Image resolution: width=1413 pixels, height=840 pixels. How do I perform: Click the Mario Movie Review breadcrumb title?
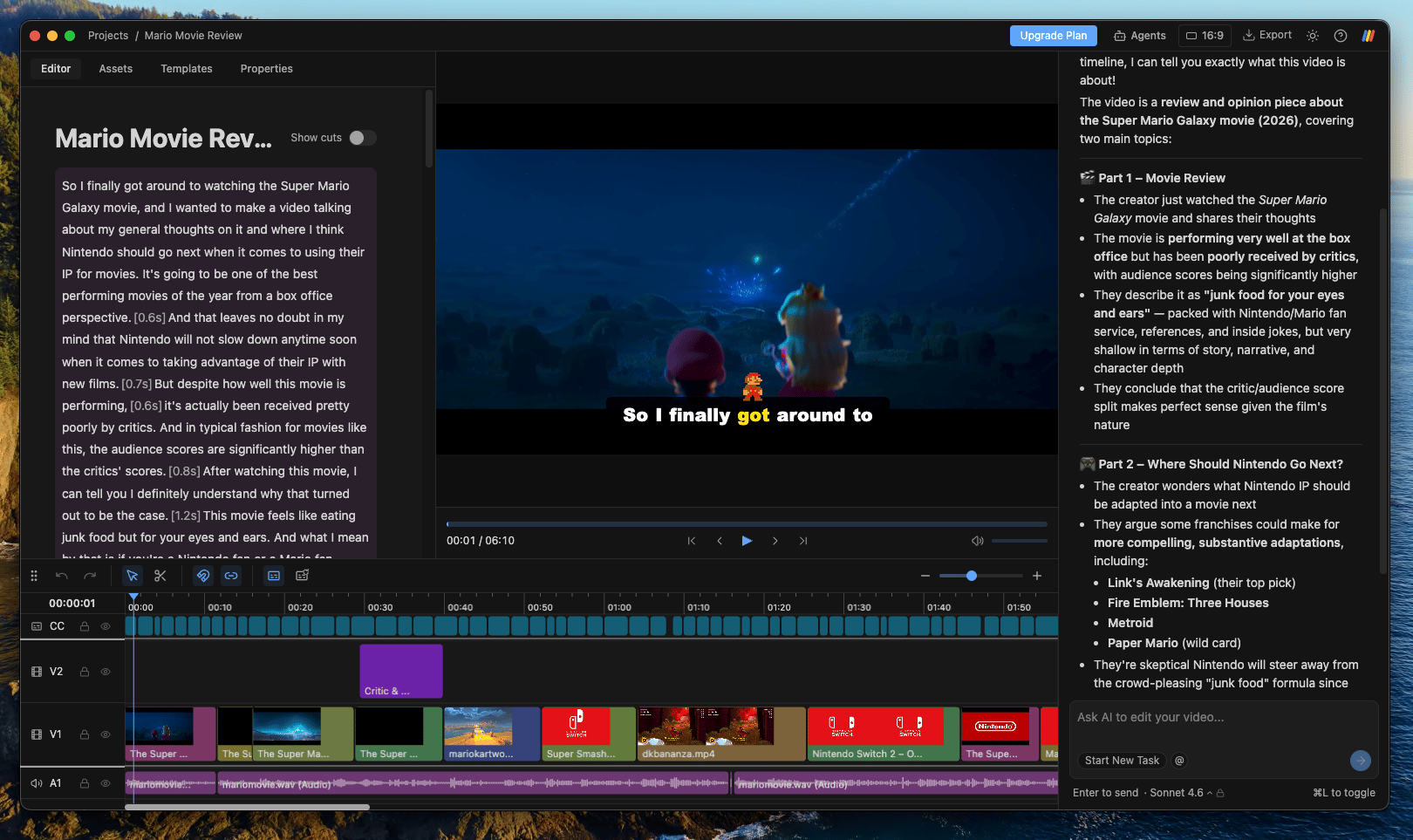pos(194,36)
